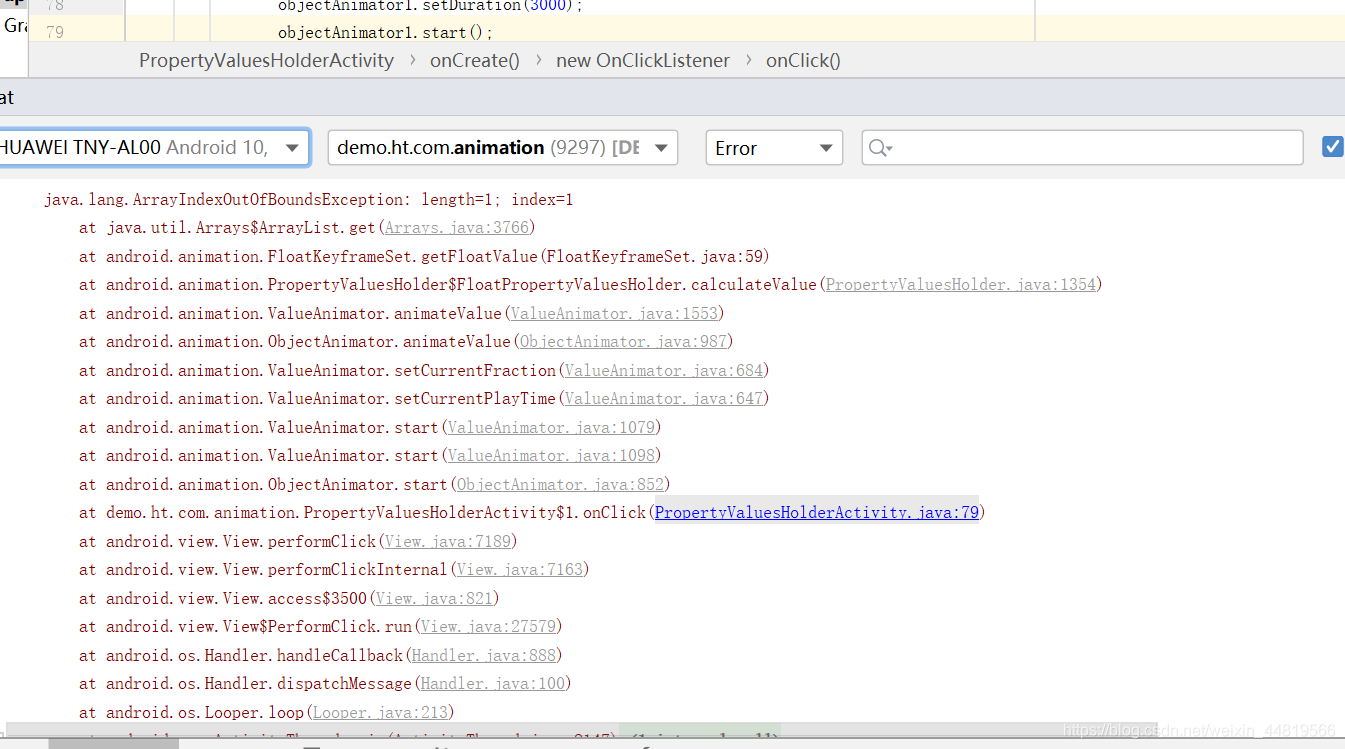Open the demo.ht.com.animation process dropdown

tap(503, 148)
